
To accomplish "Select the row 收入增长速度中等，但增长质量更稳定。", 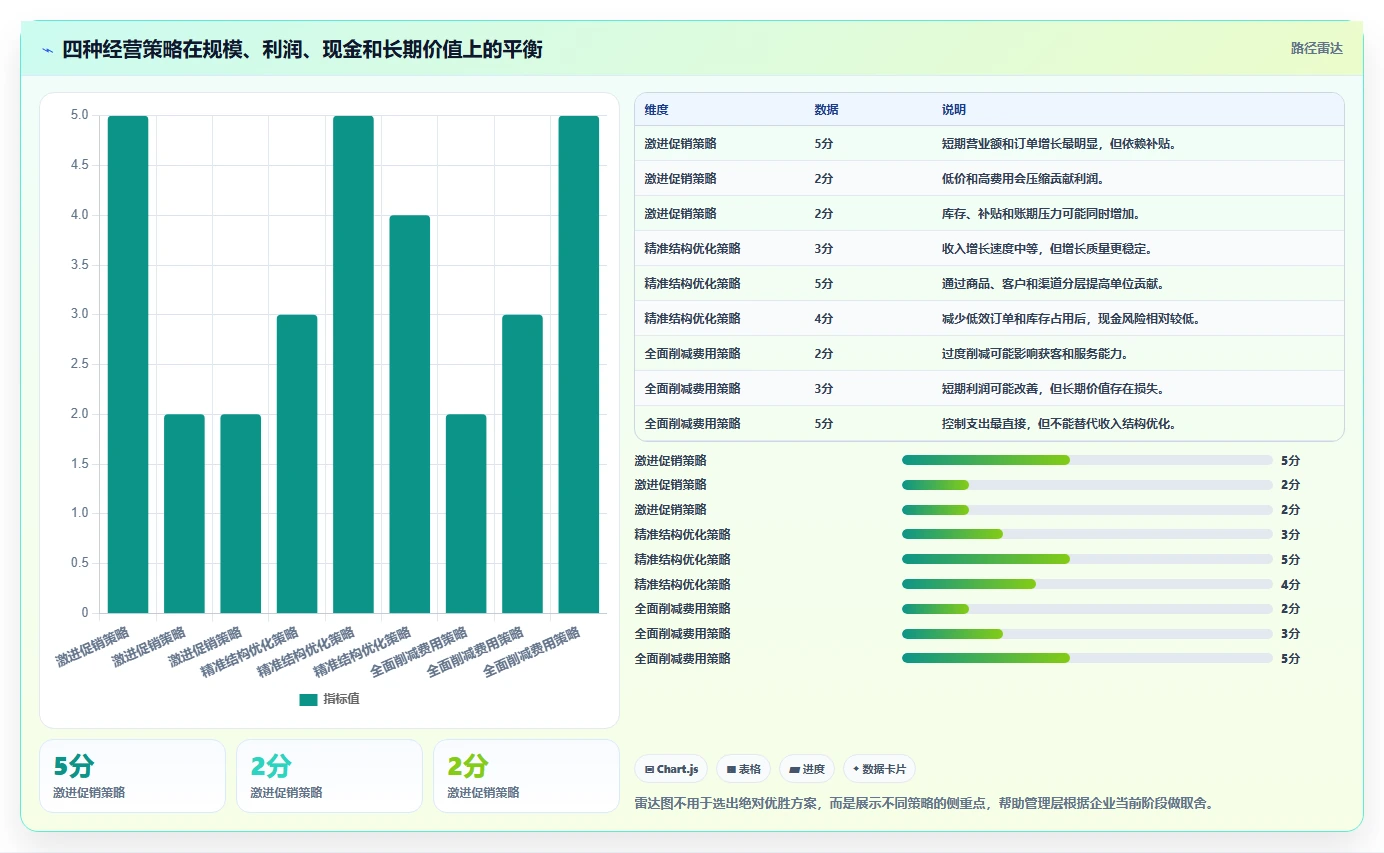I will point(989,248).
